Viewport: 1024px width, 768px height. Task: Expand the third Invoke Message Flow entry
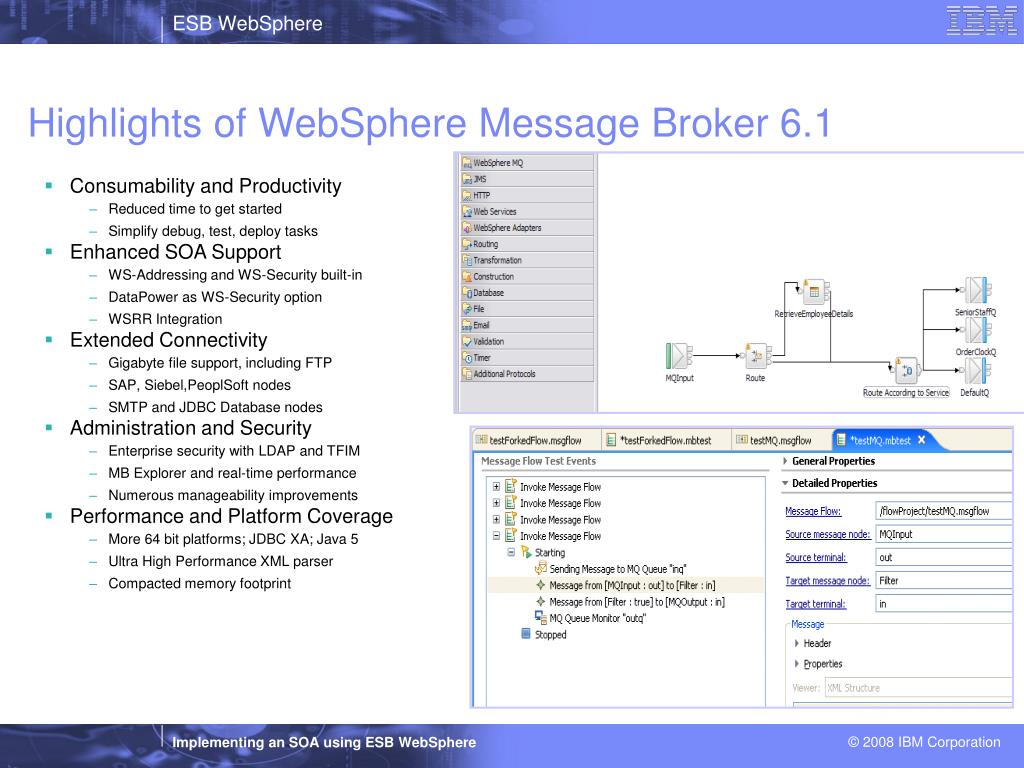point(496,519)
